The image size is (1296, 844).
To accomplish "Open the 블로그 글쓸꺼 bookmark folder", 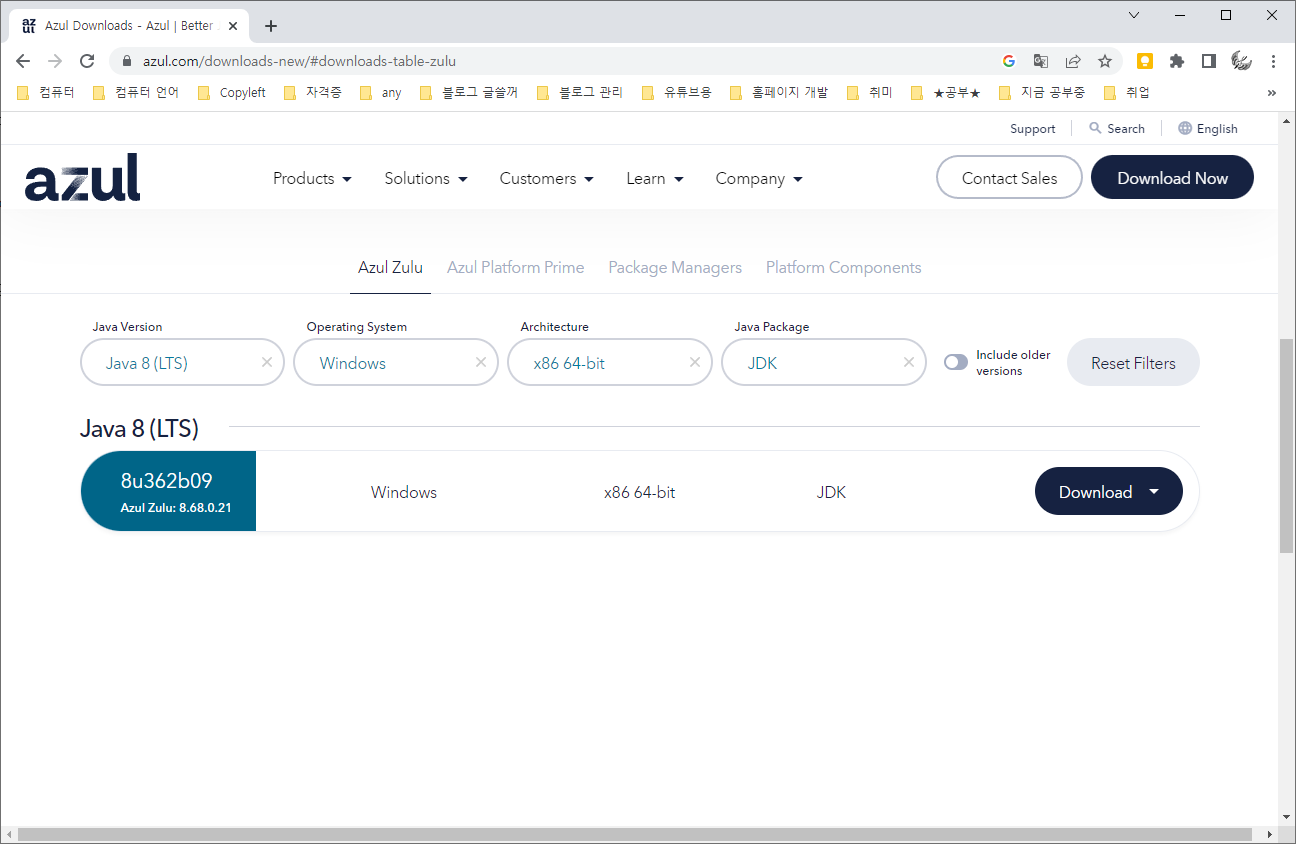I will [470, 93].
